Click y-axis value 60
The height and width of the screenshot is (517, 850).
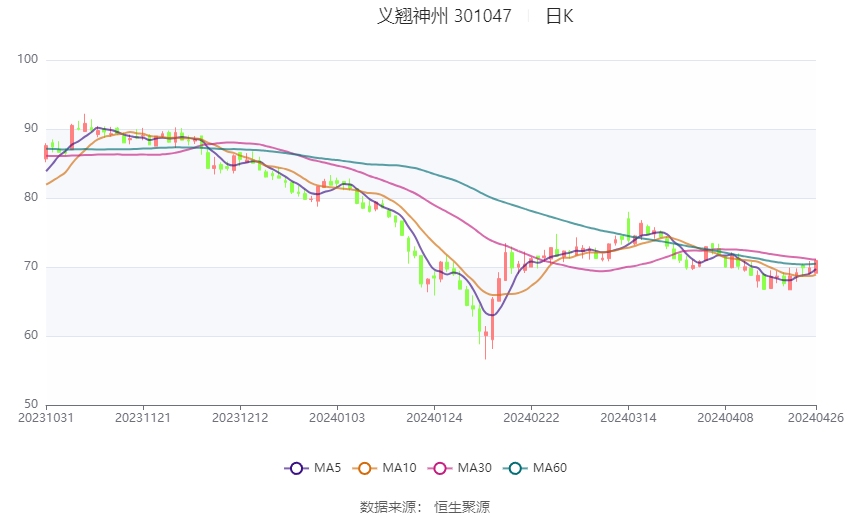coord(31,335)
